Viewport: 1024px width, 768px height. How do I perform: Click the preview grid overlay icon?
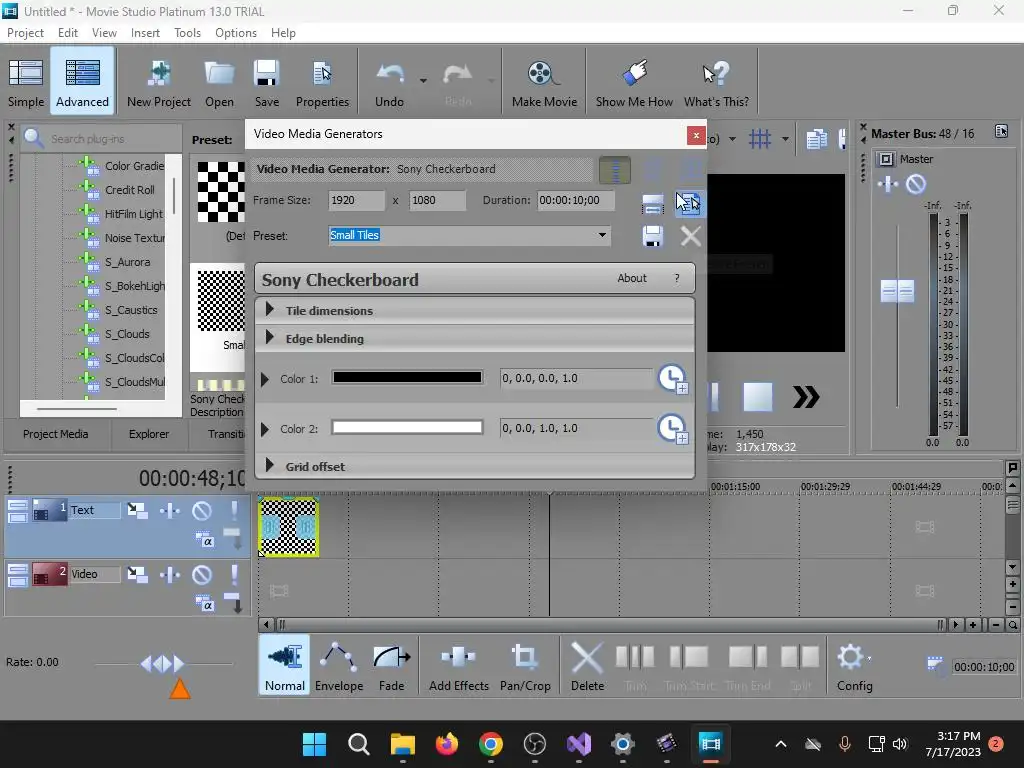tap(760, 138)
